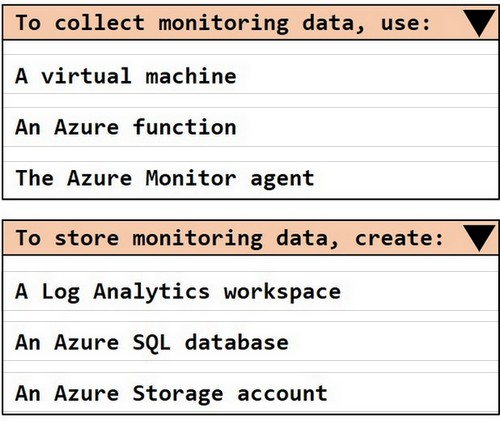Image resolution: width=500 pixels, height=421 pixels.
Task: Click the thin blank row below 'A virtual machine'
Action: pyautogui.click(x=250, y=101)
